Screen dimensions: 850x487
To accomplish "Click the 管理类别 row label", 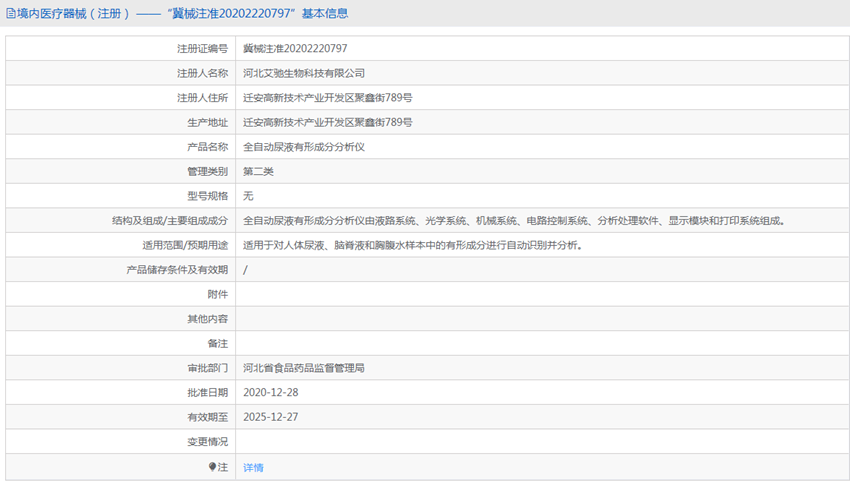I will (208, 171).
